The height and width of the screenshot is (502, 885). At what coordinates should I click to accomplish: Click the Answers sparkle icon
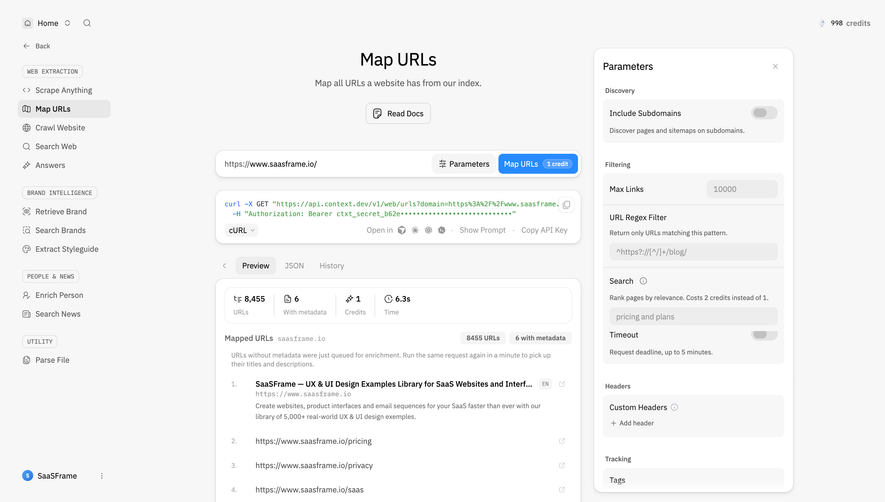(27, 165)
